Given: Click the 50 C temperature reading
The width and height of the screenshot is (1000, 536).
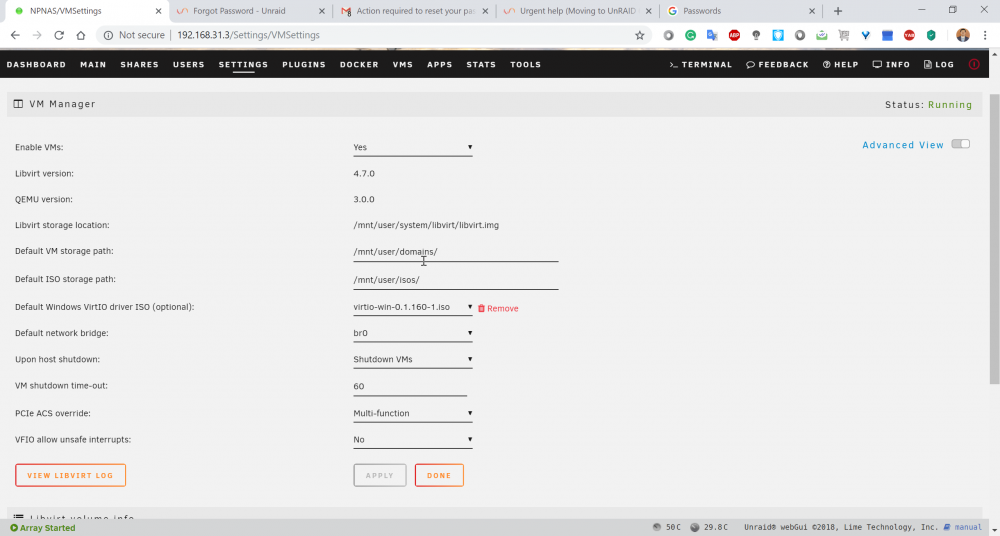Looking at the screenshot, I should click(x=673, y=527).
